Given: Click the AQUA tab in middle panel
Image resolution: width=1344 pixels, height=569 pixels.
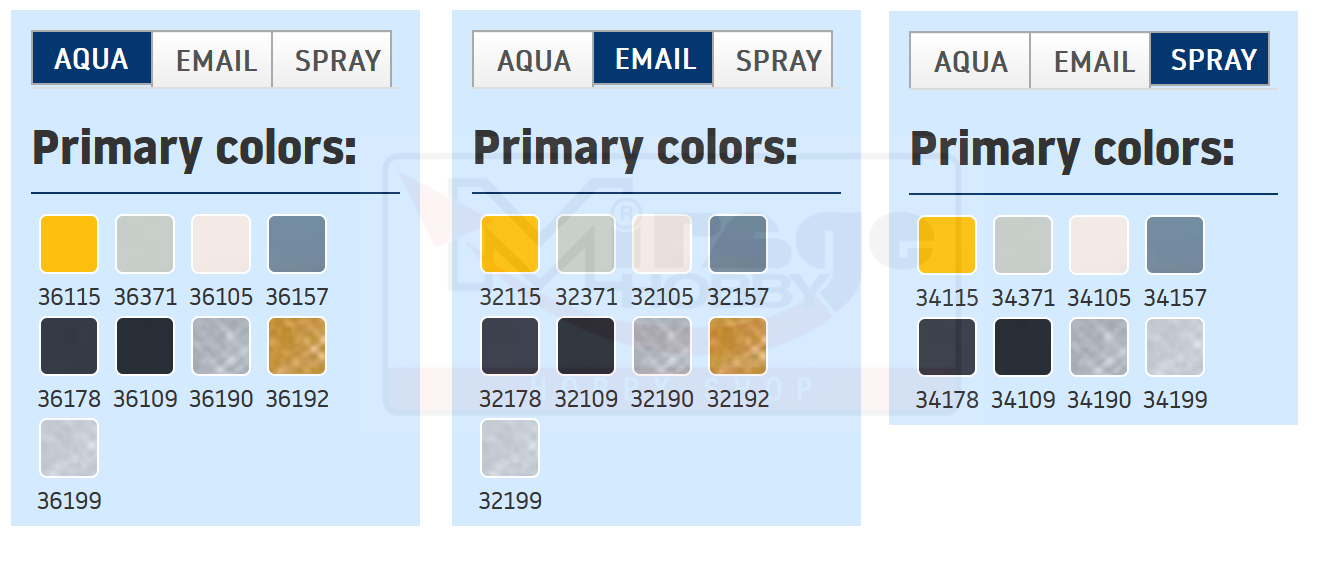Looking at the screenshot, I should point(533,60).
